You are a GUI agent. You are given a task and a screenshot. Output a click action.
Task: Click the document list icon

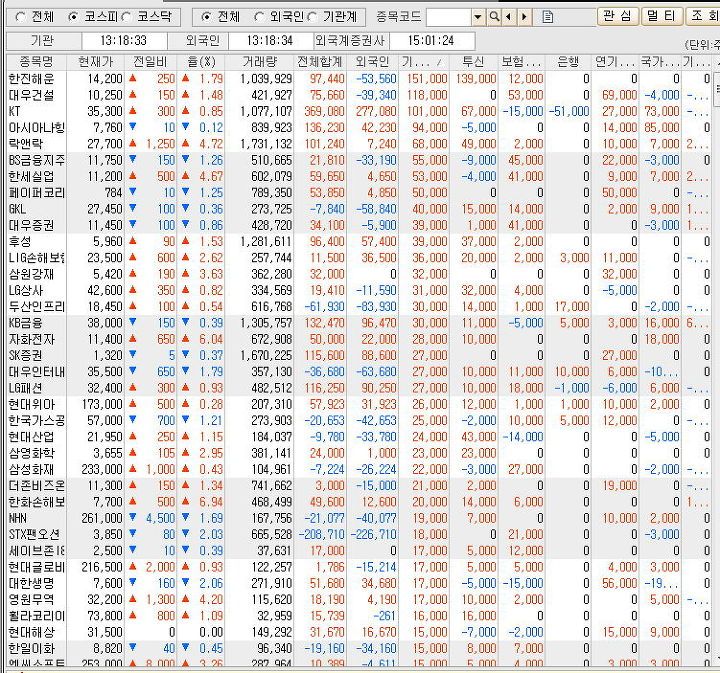coord(547,17)
